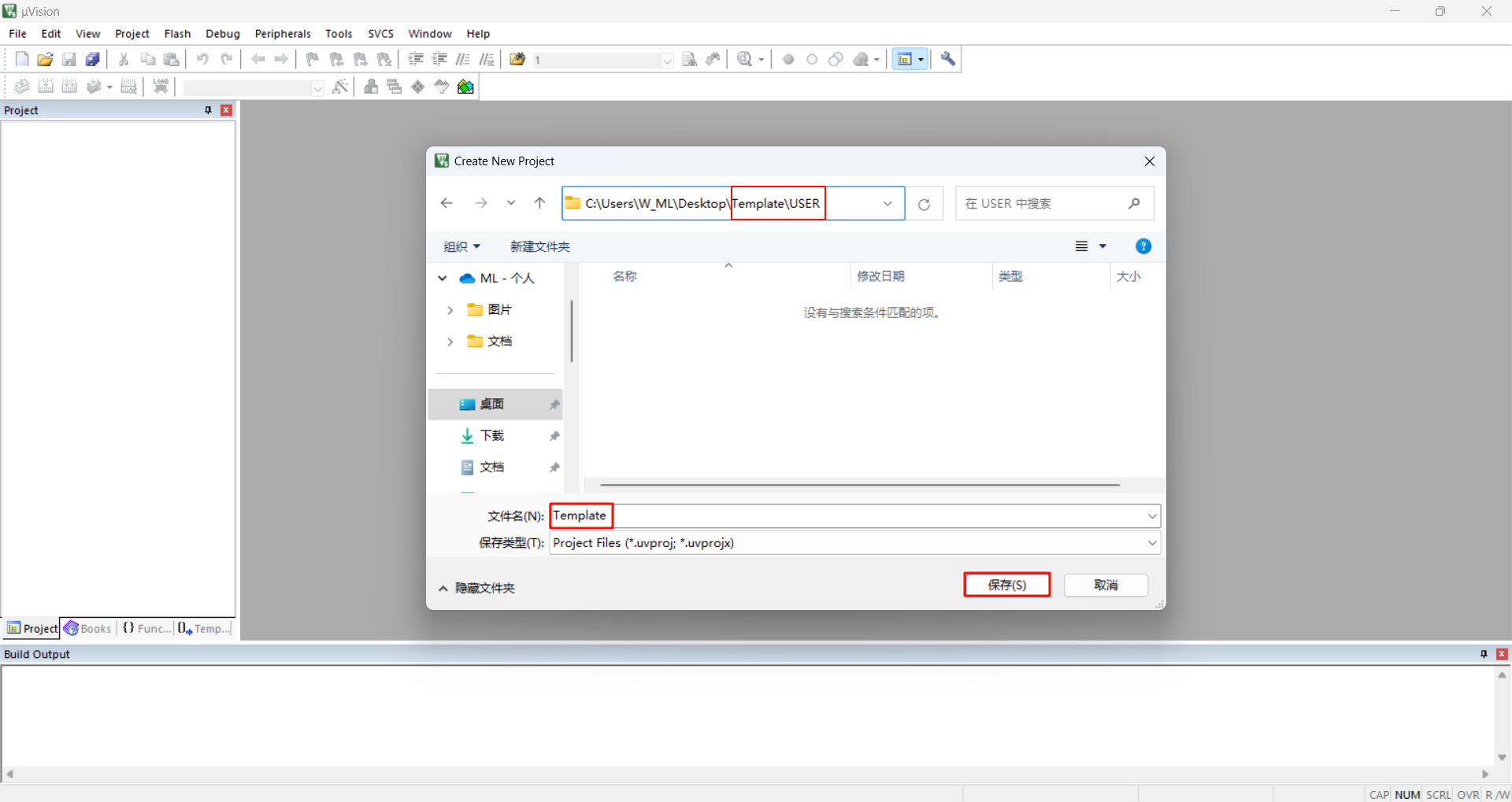1512x802 pixels.
Task: Select 下载 in quick access list
Action: (495, 435)
